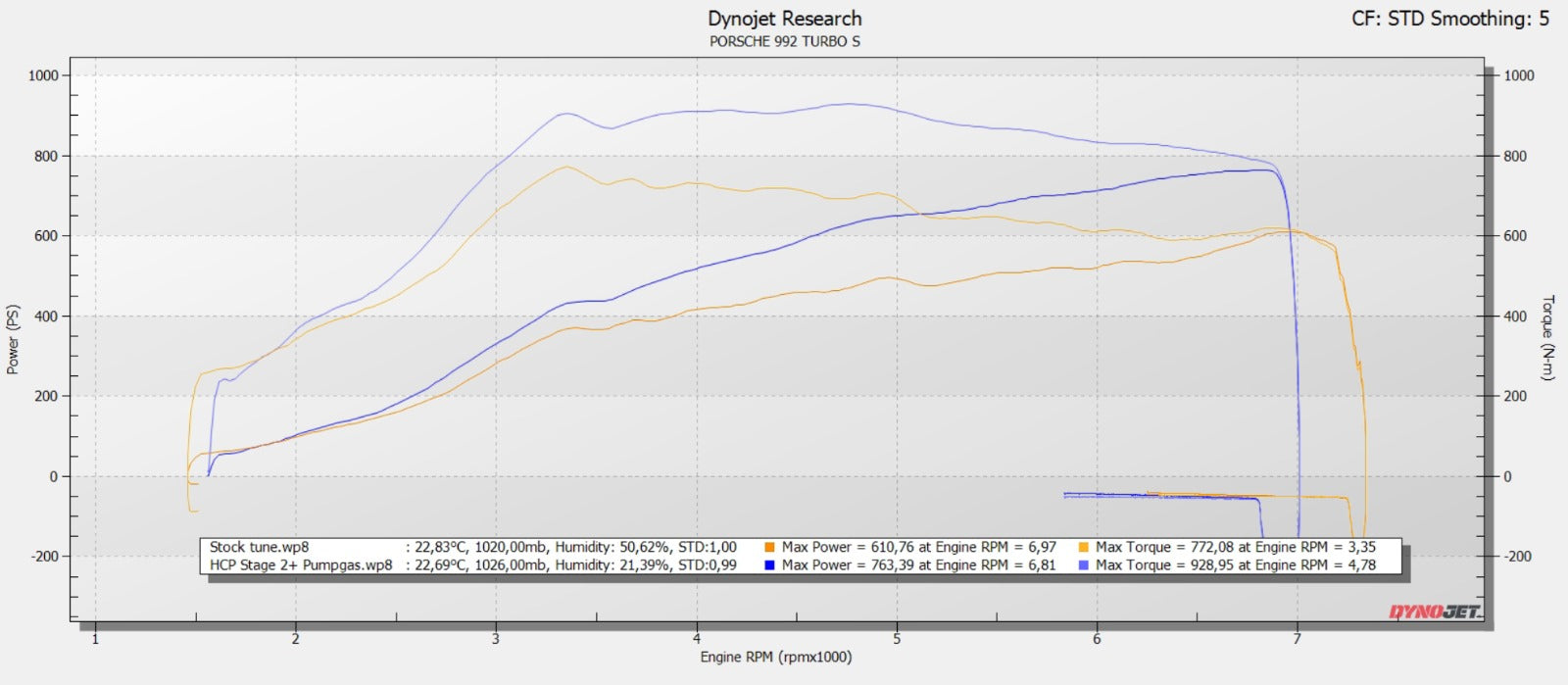
Task: Click the 1000 tick on left Power axis
Action: click(x=43, y=75)
